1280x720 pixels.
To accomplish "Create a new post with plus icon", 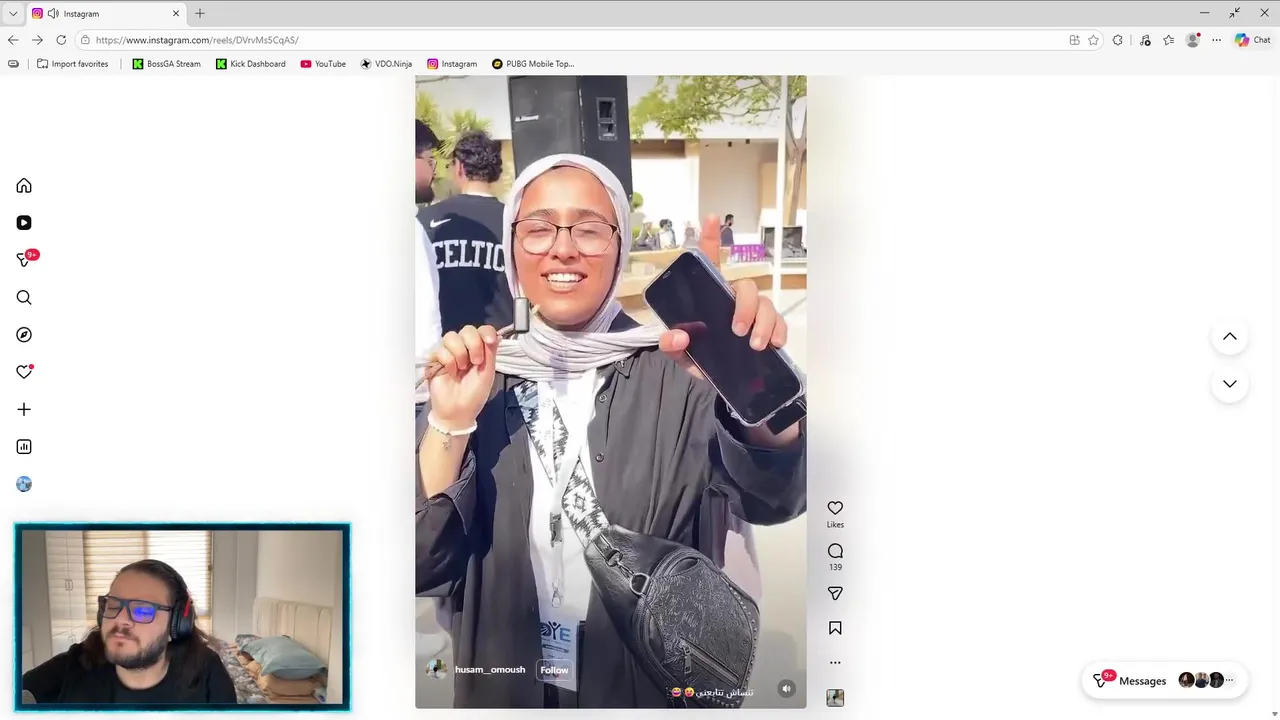I will tap(24, 409).
